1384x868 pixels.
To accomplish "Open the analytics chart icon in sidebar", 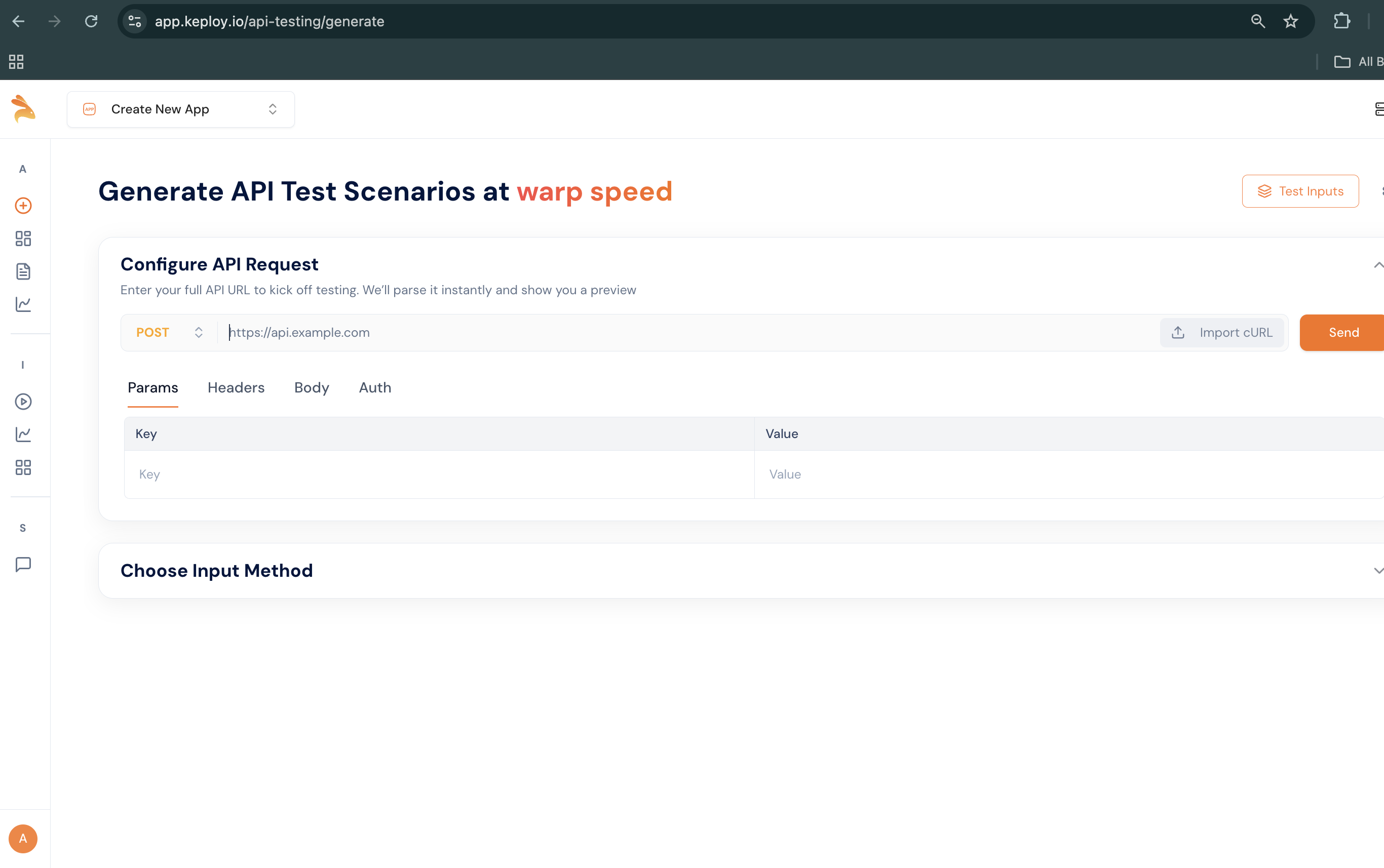I will click(x=23, y=305).
